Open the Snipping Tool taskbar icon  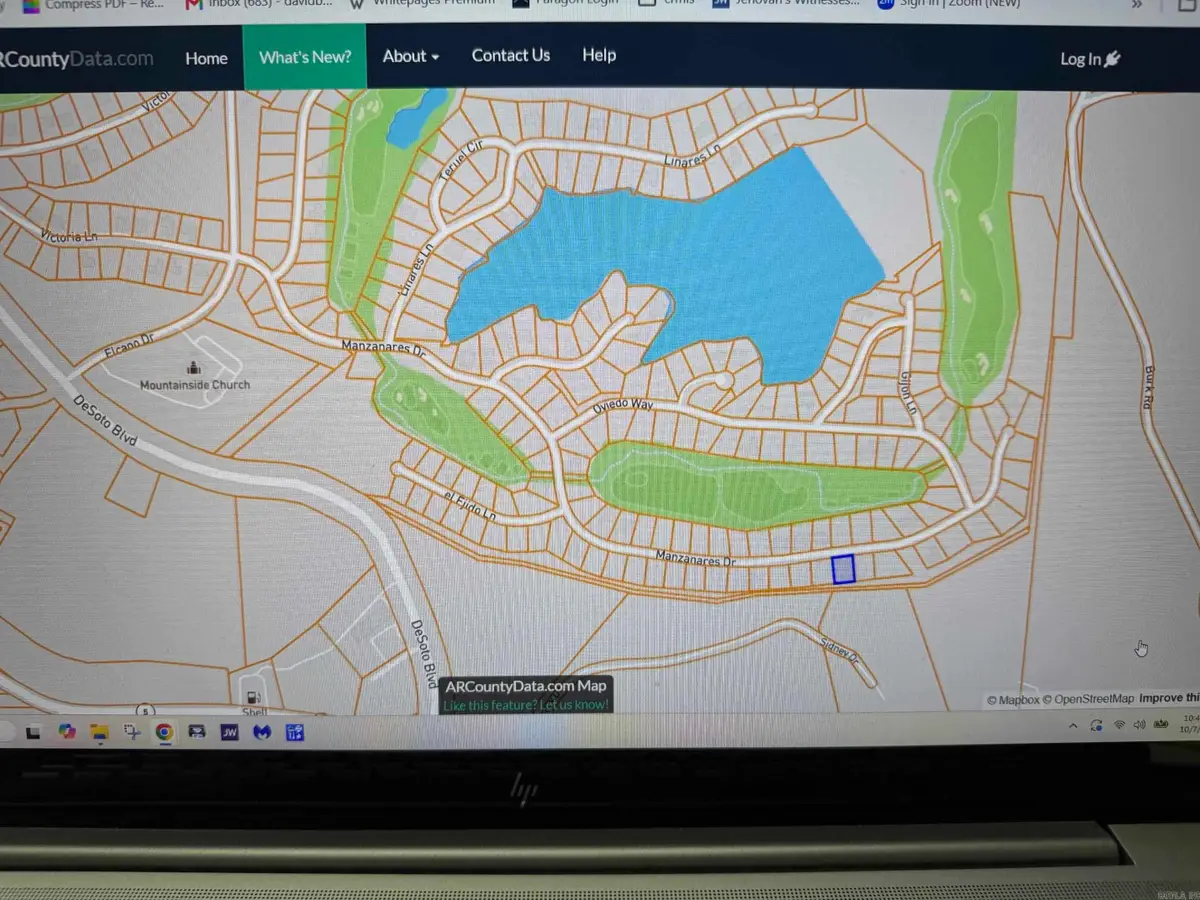click(x=132, y=731)
